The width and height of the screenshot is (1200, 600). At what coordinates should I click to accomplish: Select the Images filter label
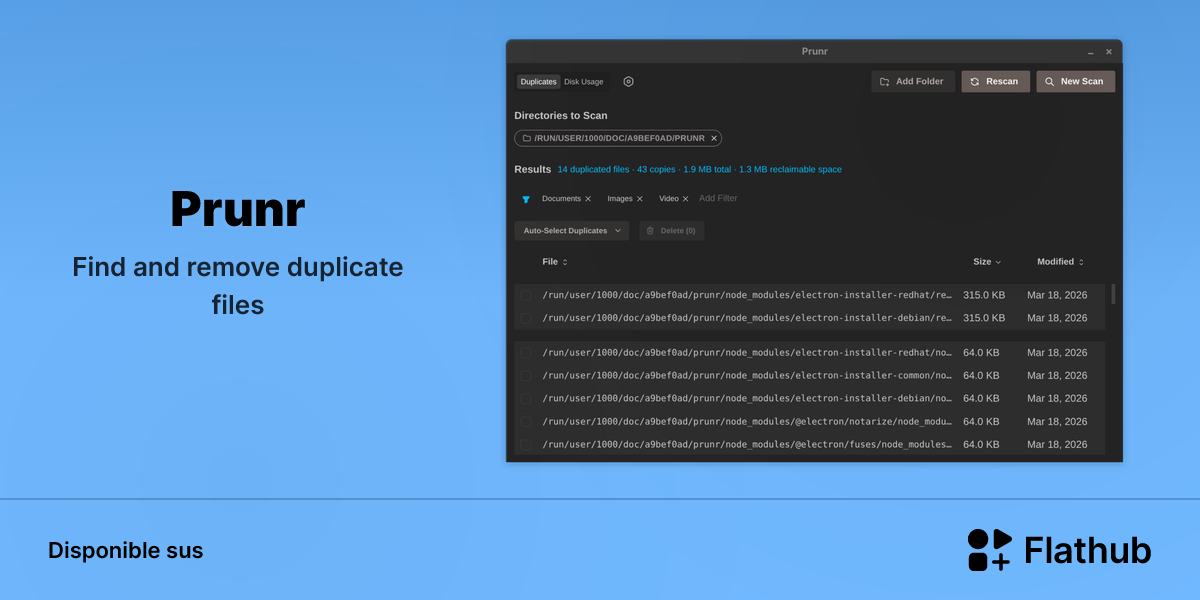[620, 199]
